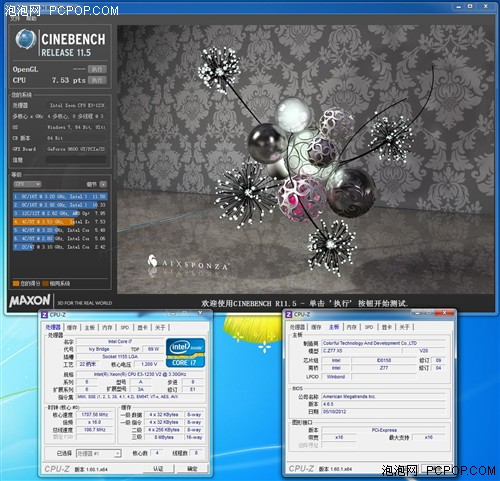500x481 pixels.
Task: Click BIOS date 05/10/2012 field
Action: (x=383, y=412)
